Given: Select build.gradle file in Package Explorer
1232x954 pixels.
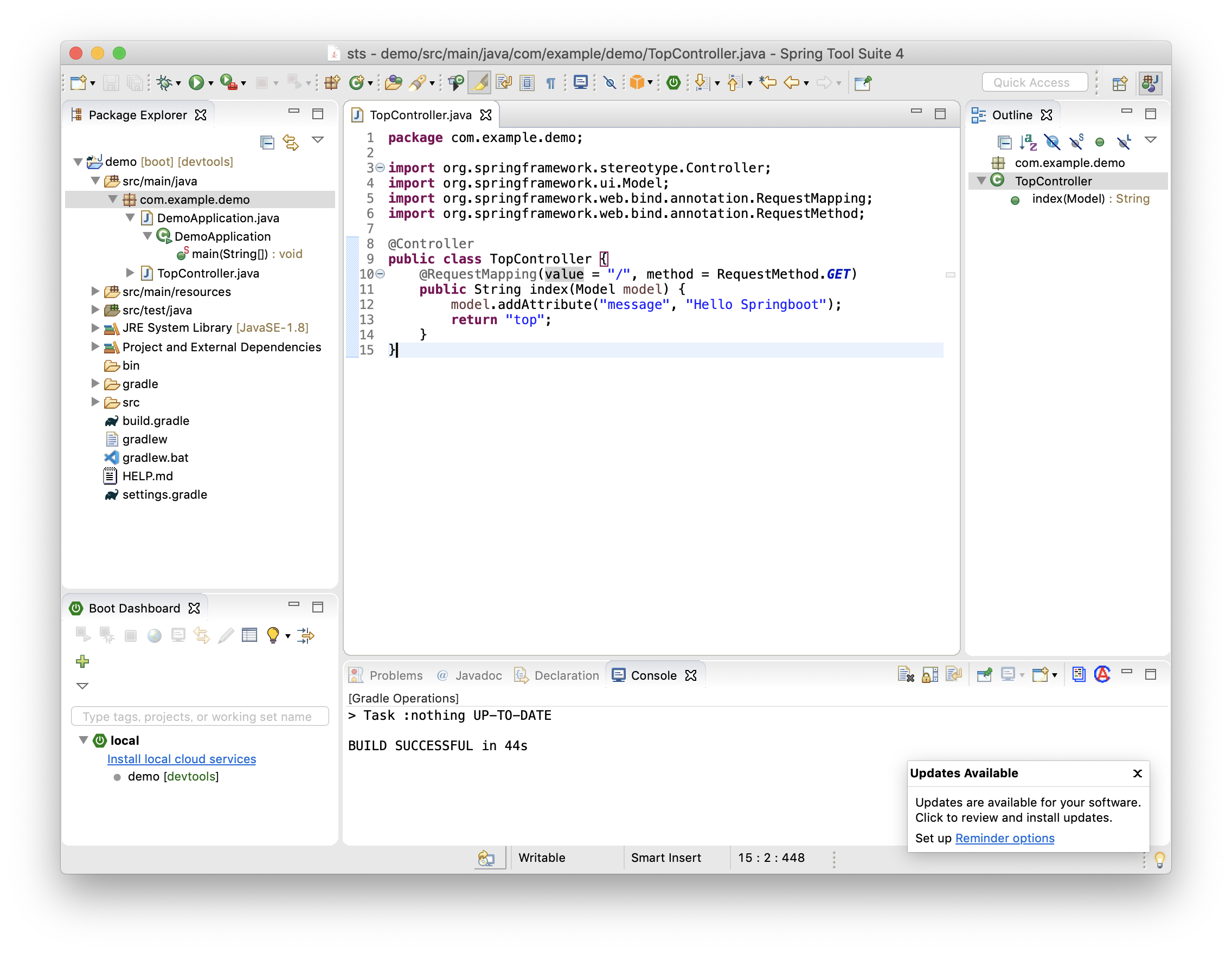Looking at the screenshot, I should point(156,421).
